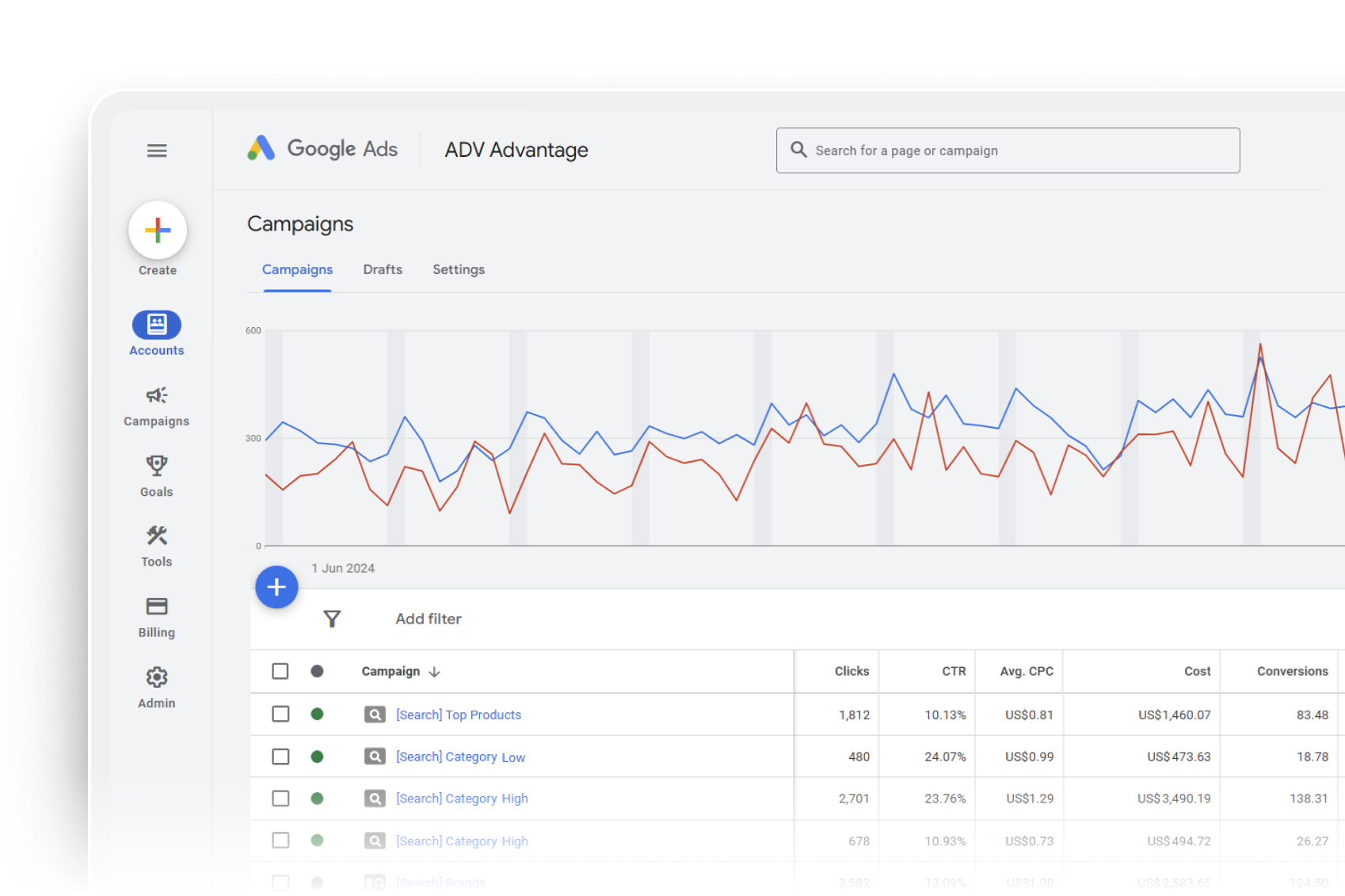Open the Billing card icon
Image resolution: width=1345 pixels, height=896 pixels.
point(157,607)
